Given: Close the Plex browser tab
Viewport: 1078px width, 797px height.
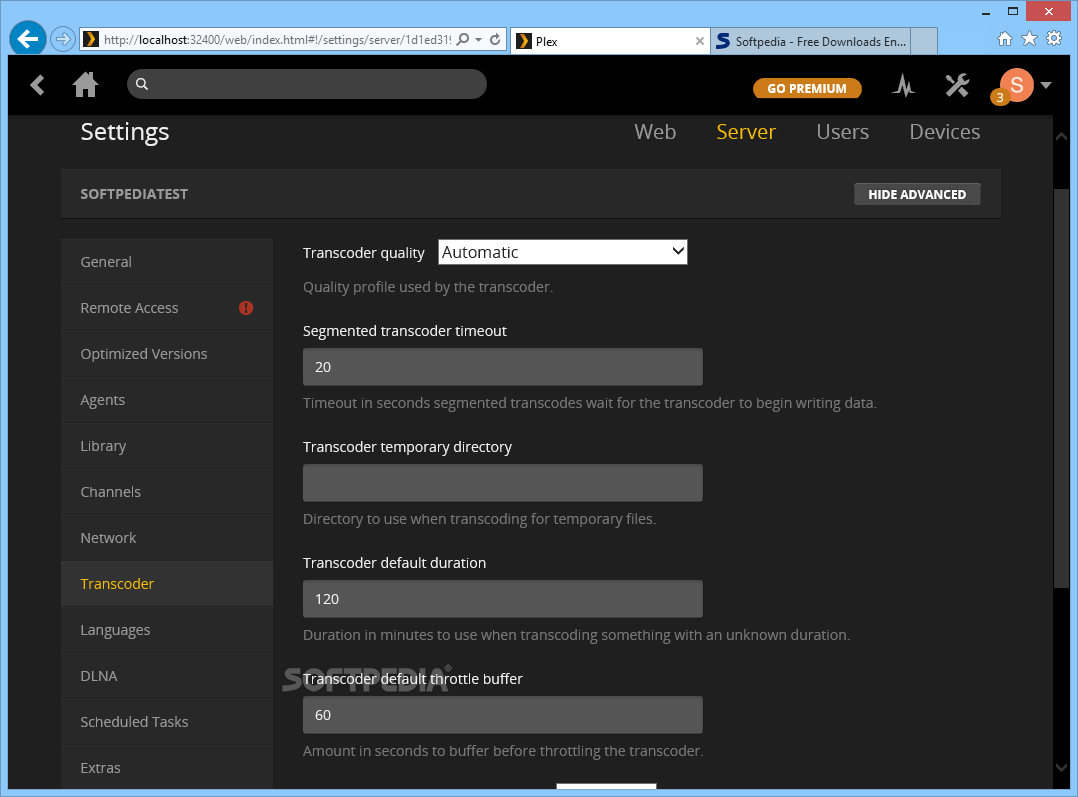Looking at the screenshot, I should (699, 41).
